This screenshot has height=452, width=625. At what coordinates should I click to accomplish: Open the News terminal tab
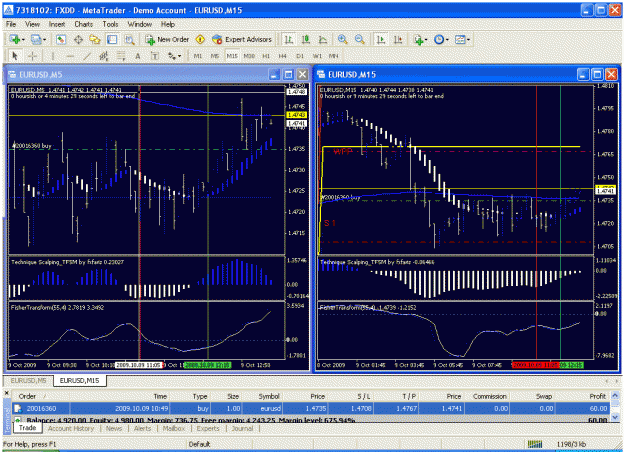(114, 428)
